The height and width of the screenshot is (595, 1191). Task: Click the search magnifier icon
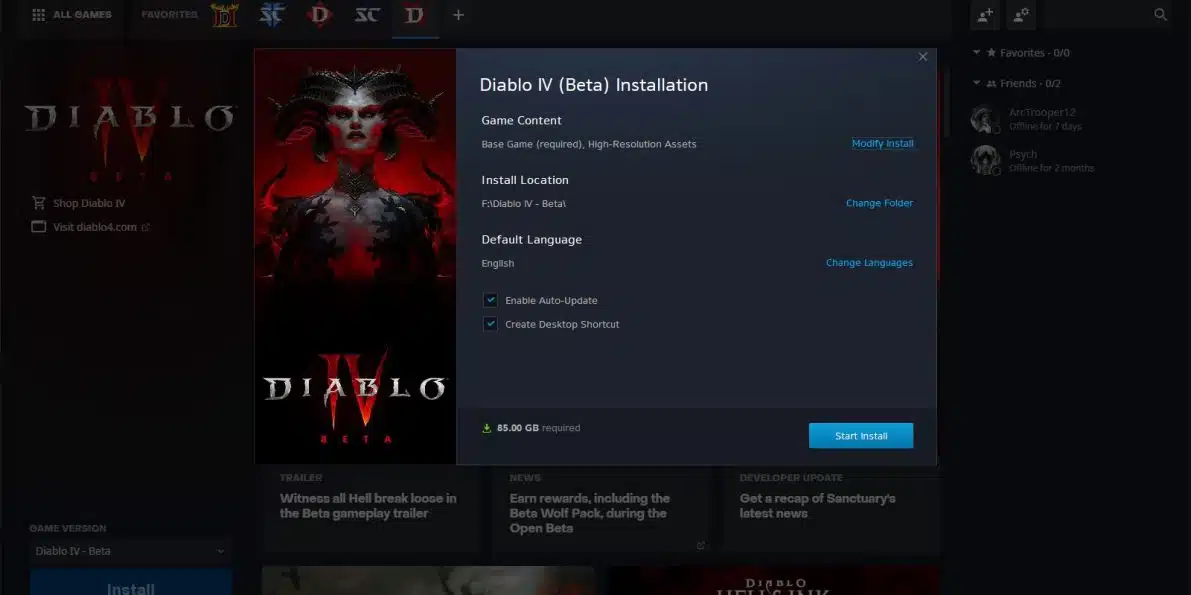(1161, 14)
